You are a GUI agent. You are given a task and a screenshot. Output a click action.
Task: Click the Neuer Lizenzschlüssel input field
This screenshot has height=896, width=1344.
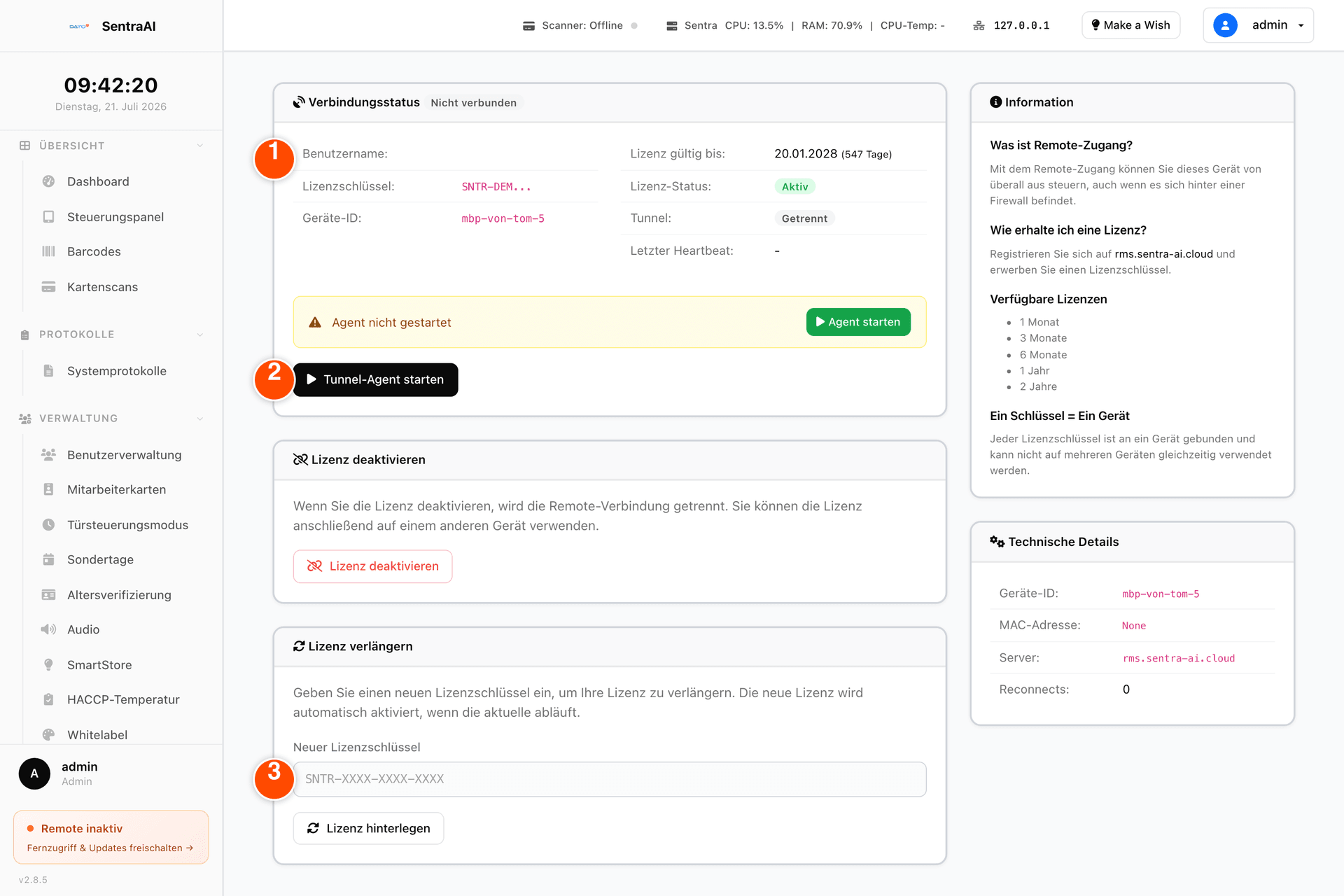click(610, 779)
